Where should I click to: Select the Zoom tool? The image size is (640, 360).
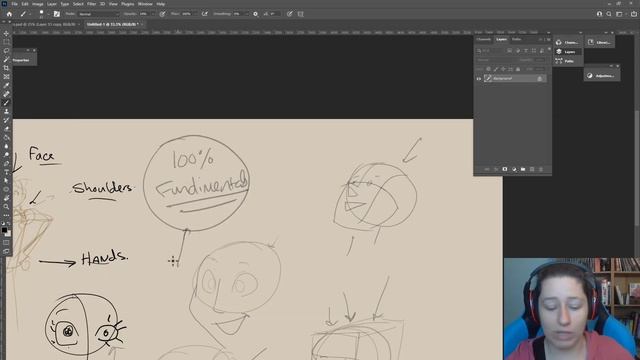(x=6, y=207)
